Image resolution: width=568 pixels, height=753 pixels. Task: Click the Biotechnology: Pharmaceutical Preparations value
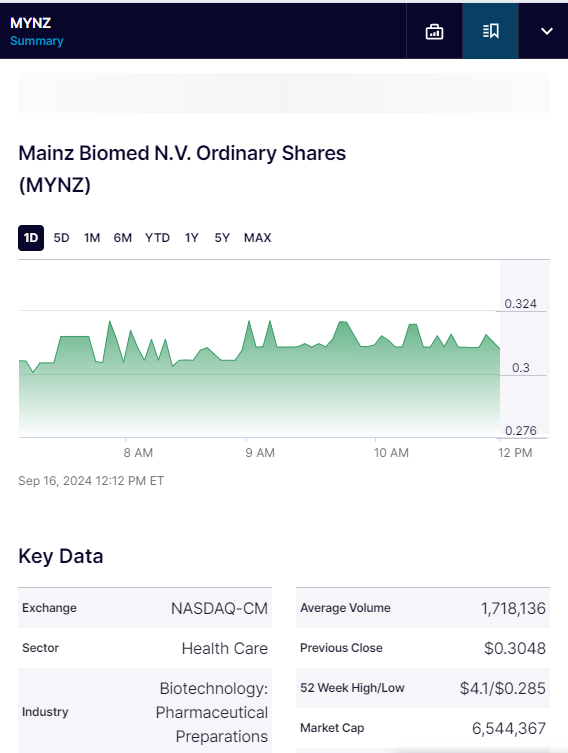tap(212, 712)
